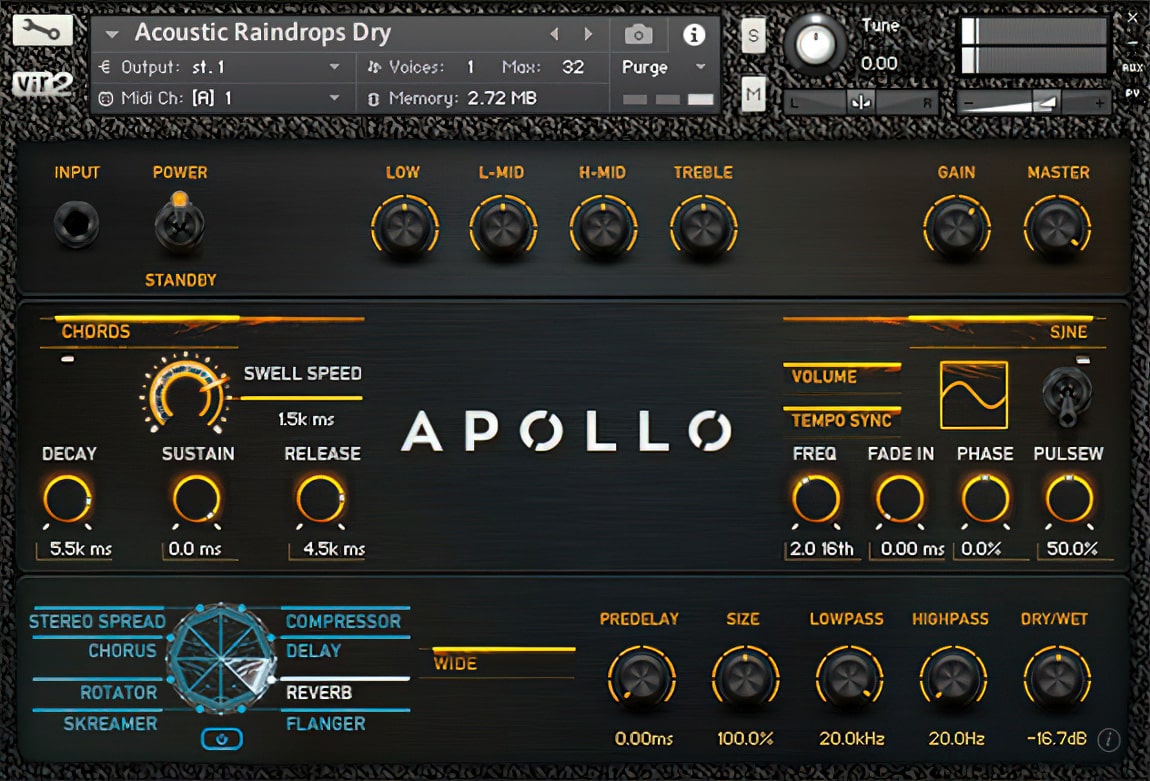Click the output routing icon
The image size is (1150, 781).
[x=104, y=67]
